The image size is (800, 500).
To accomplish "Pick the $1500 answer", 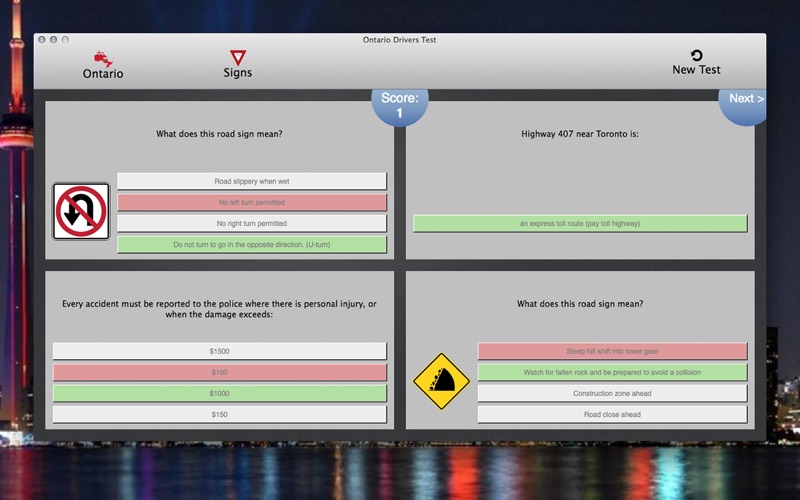I will click(219, 351).
